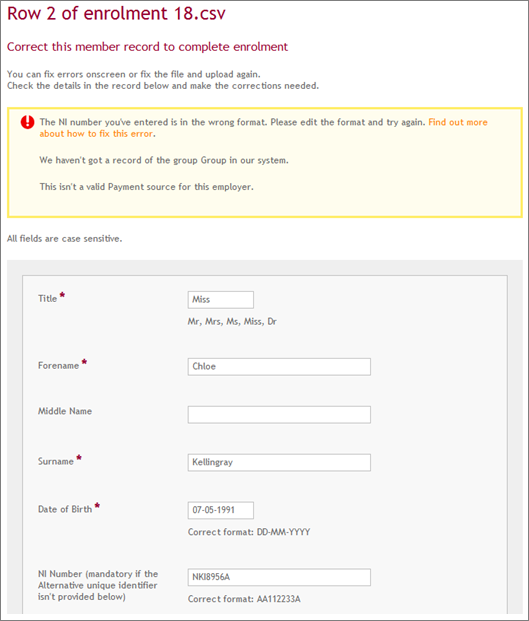Click the Title input containing Miss
The image size is (529, 621).
(x=221, y=300)
